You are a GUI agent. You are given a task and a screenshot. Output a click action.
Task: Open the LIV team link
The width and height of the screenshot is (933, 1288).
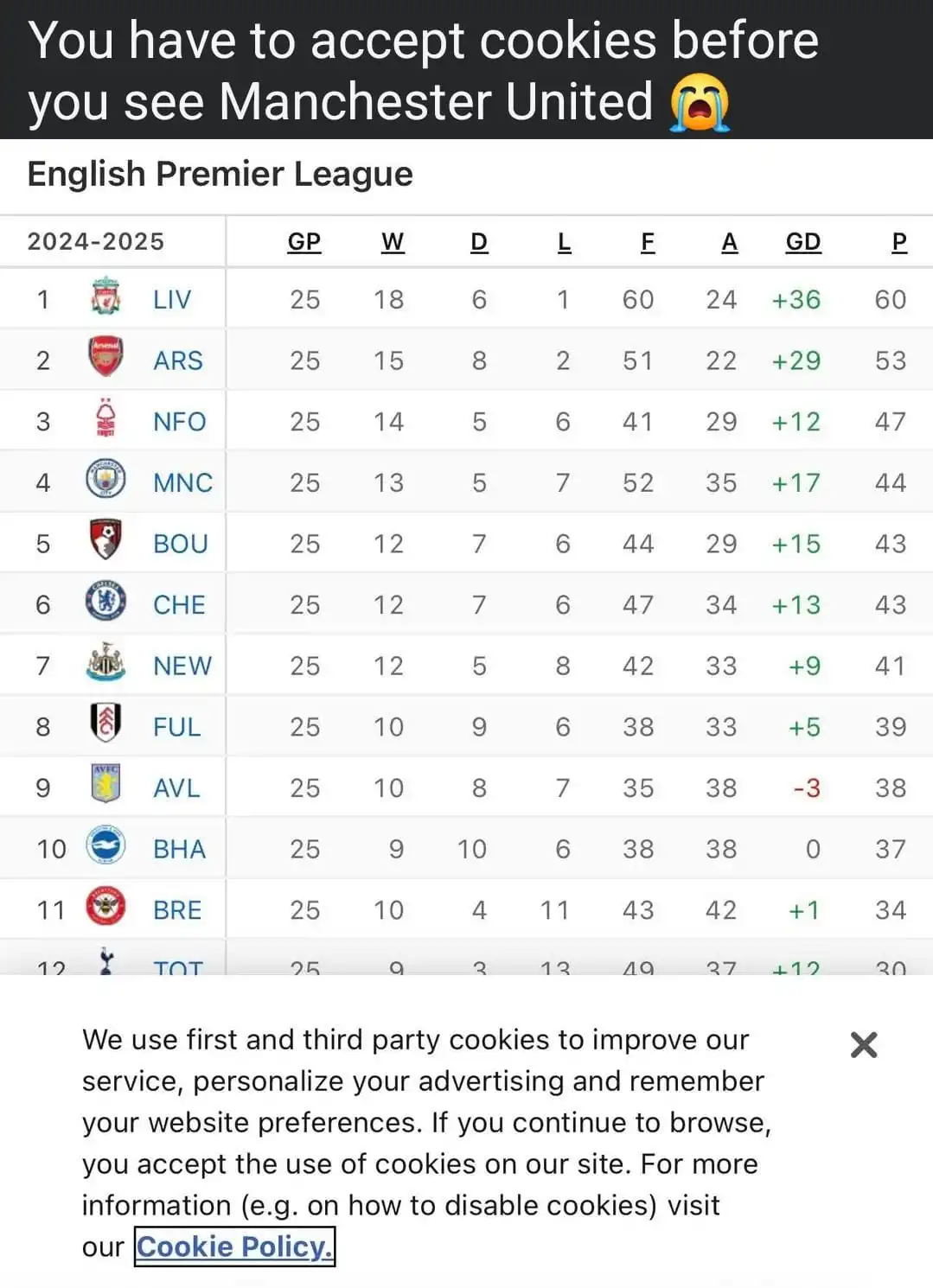click(172, 299)
